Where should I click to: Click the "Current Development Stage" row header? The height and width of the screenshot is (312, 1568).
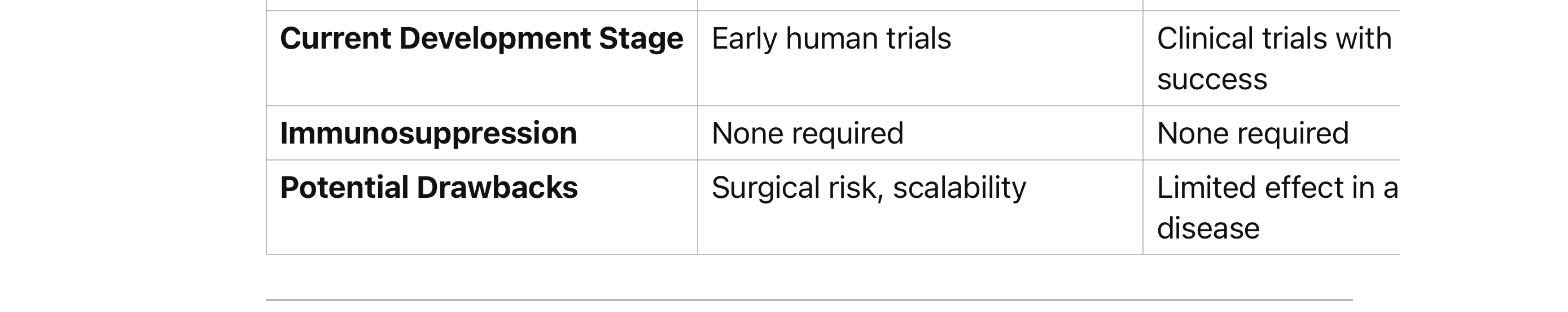[x=481, y=39]
